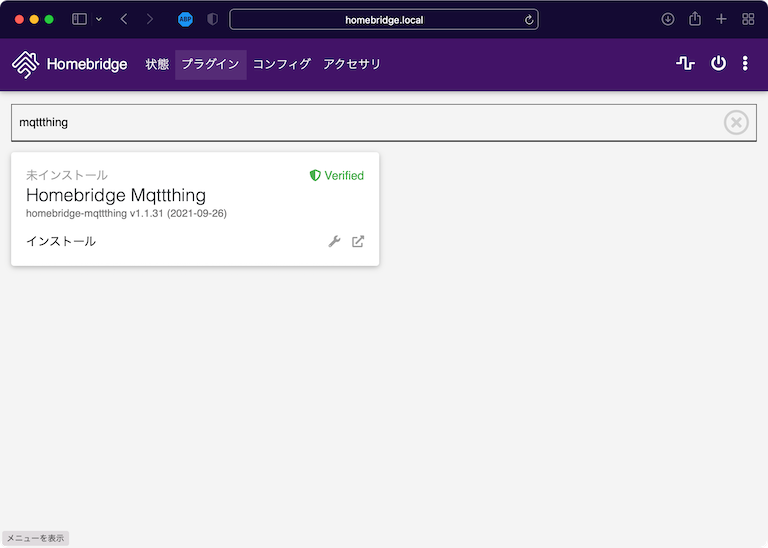Open the log viewer waveform icon
768x548 pixels.
[x=685, y=64]
